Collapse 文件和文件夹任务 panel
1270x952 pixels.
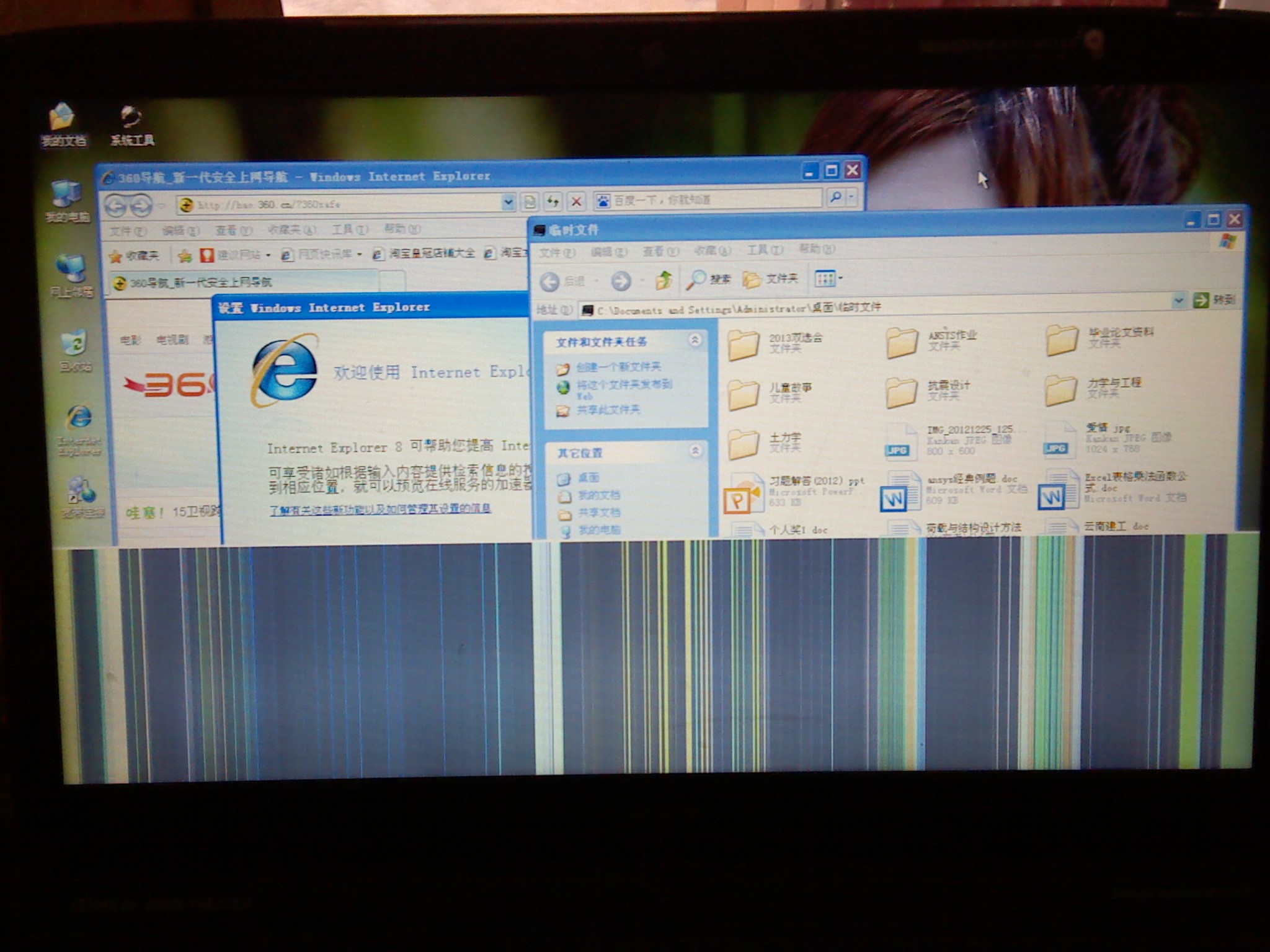click(695, 340)
